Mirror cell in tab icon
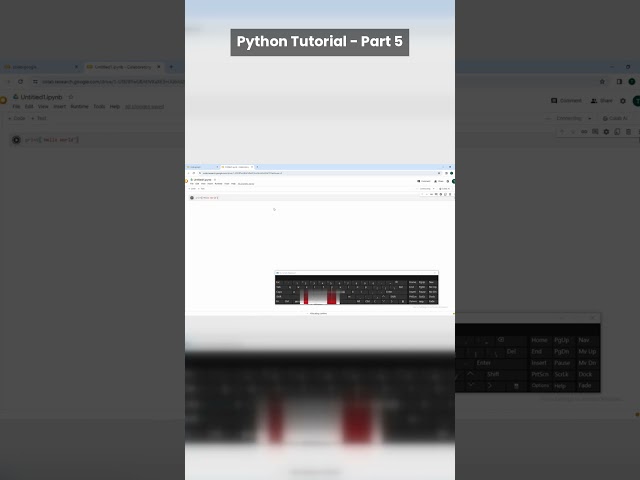The image size is (640, 480). tap(617, 131)
